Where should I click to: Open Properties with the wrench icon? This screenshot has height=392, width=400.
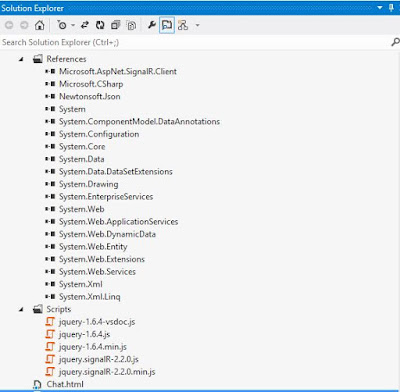[x=152, y=25]
